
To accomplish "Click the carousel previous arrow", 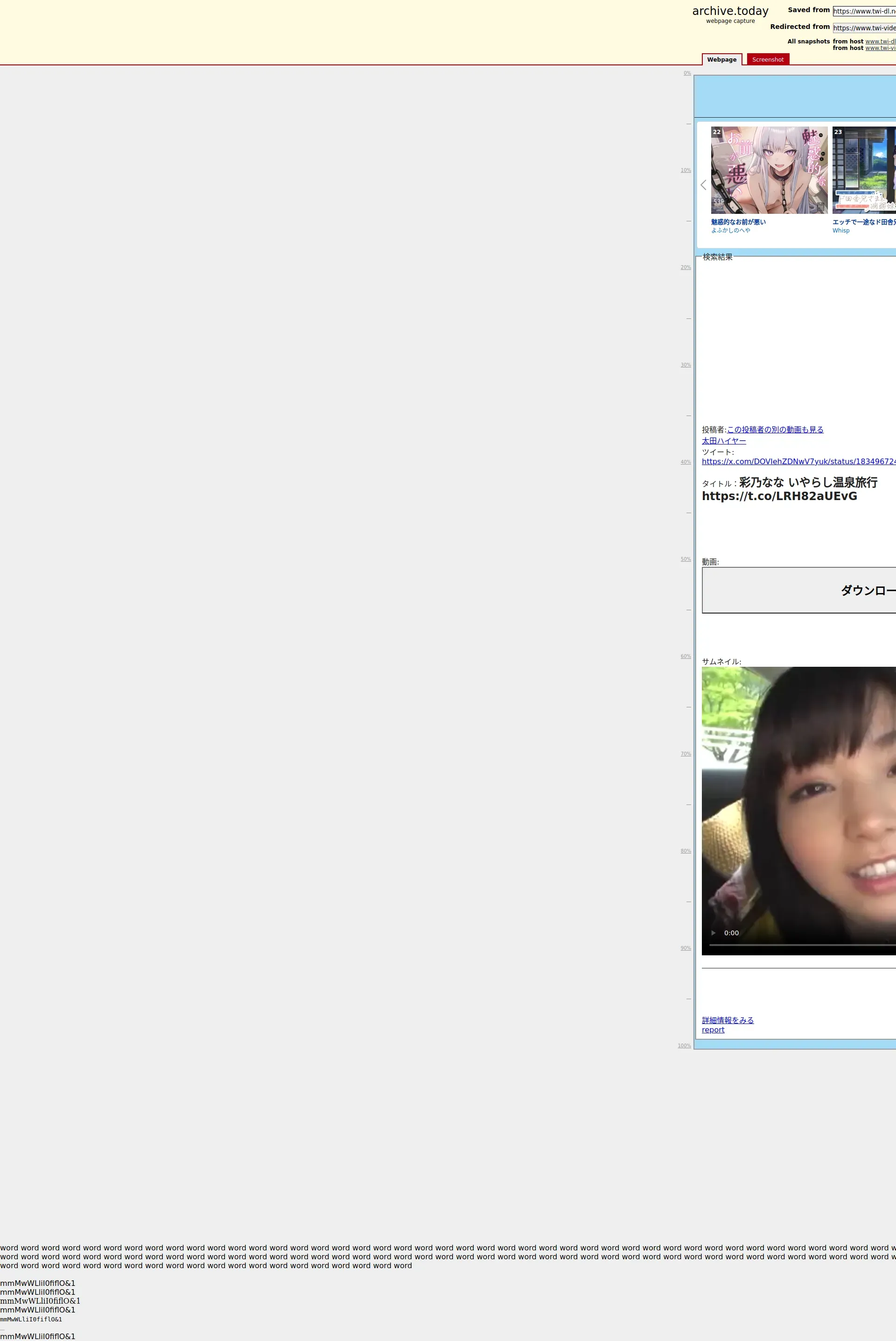I will (x=703, y=184).
